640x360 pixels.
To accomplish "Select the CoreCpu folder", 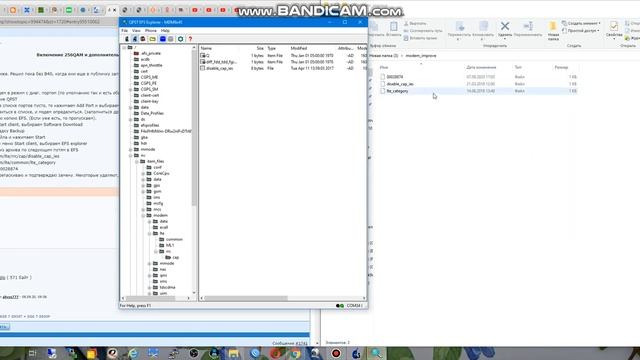I will [158, 173].
